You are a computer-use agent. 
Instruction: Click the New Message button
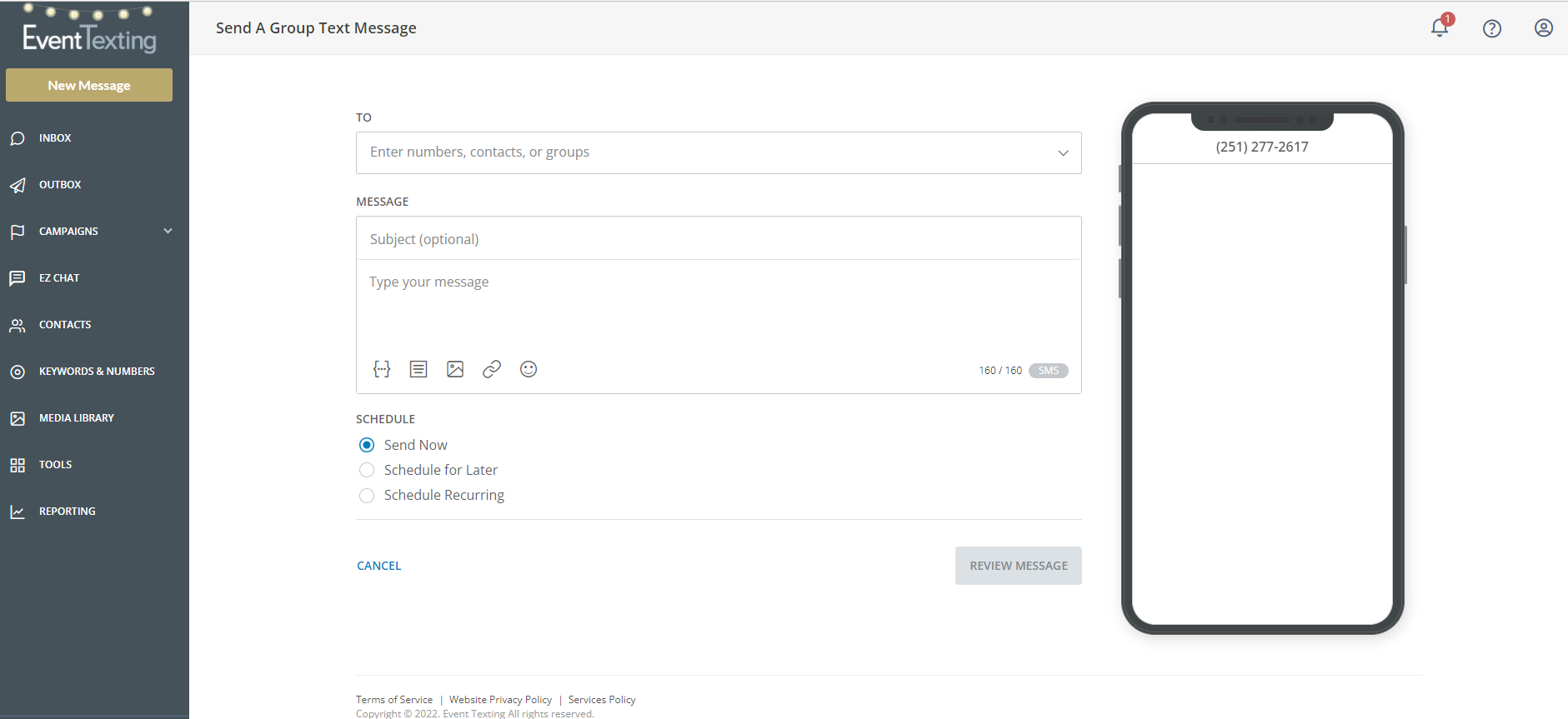point(89,85)
